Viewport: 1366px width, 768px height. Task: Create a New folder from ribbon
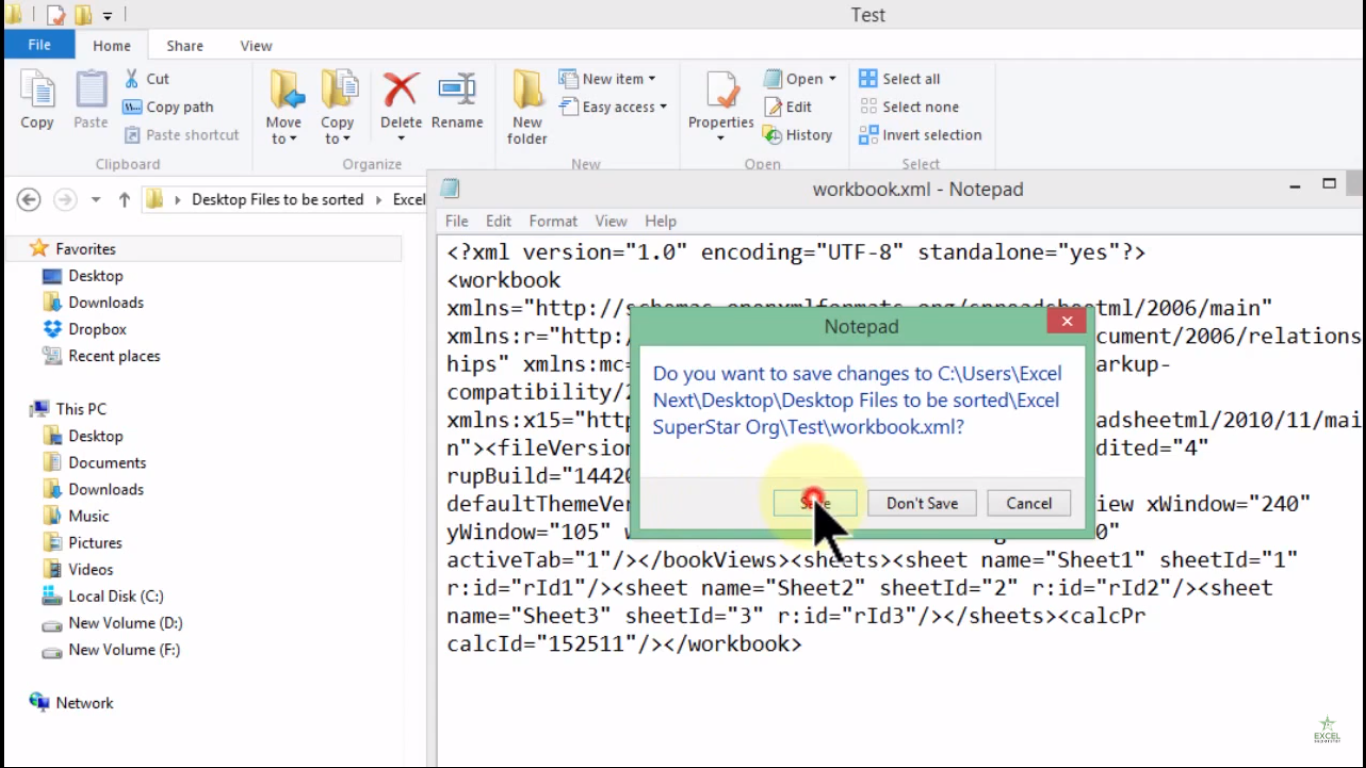(x=527, y=107)
